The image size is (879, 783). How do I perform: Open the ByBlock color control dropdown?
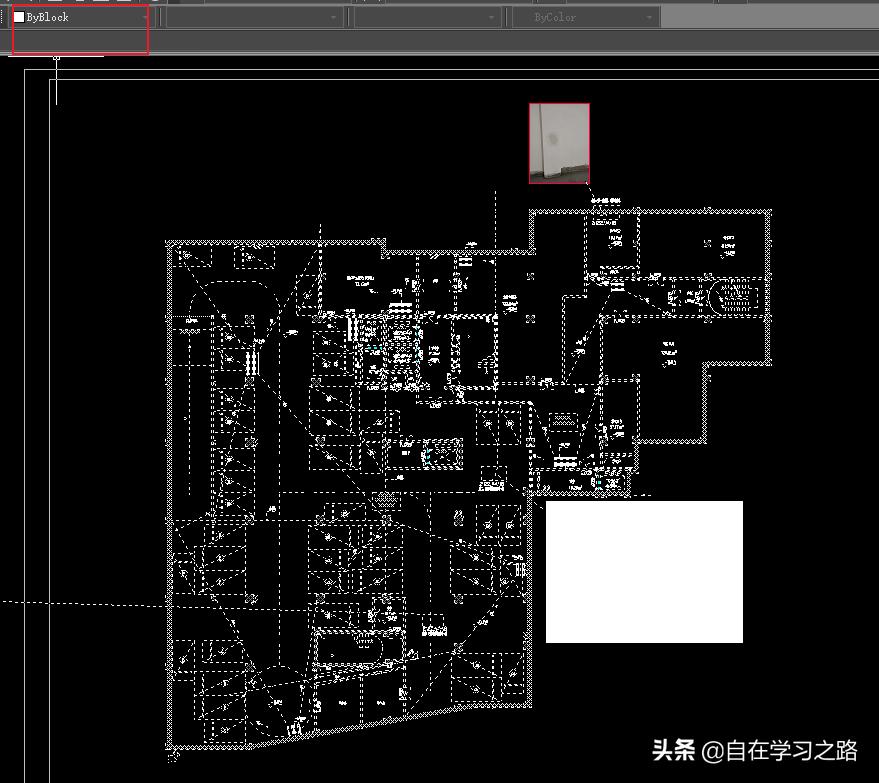80,17
